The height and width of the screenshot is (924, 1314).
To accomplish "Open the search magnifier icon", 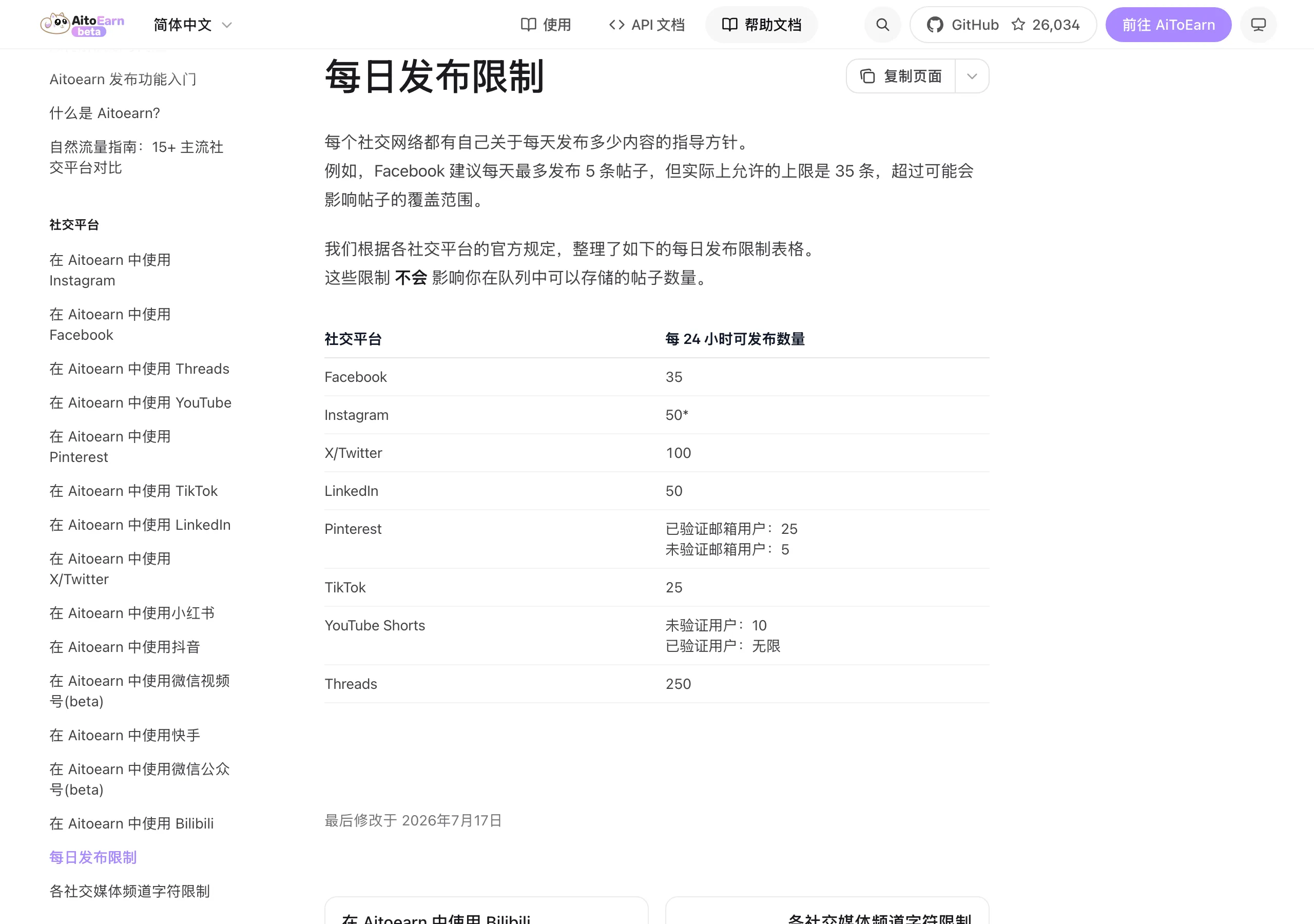I will click(x=882, y=25).
